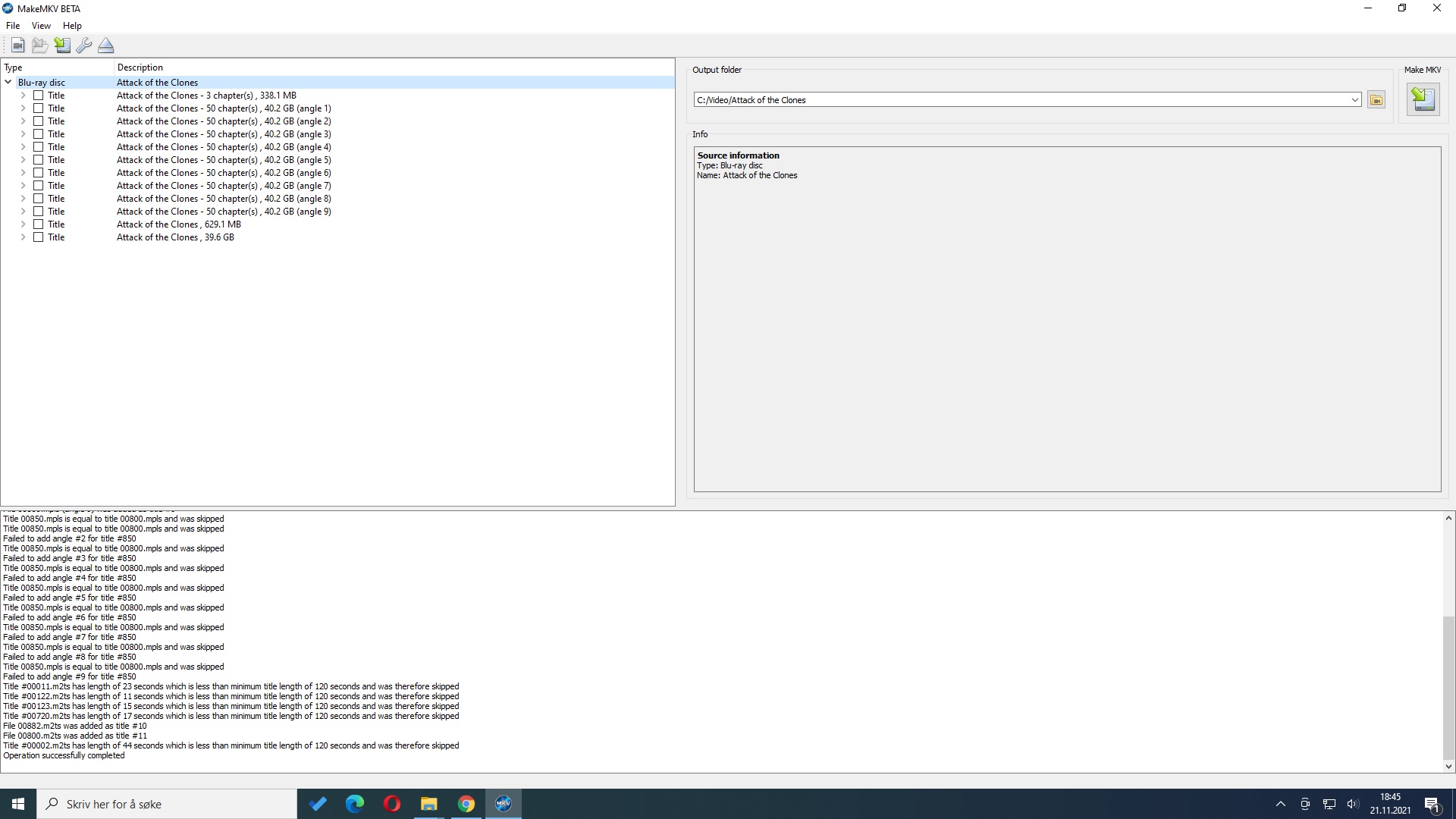Expand the 39.6 GB title row
The image size is (1456, 819).
click(23, 237)
